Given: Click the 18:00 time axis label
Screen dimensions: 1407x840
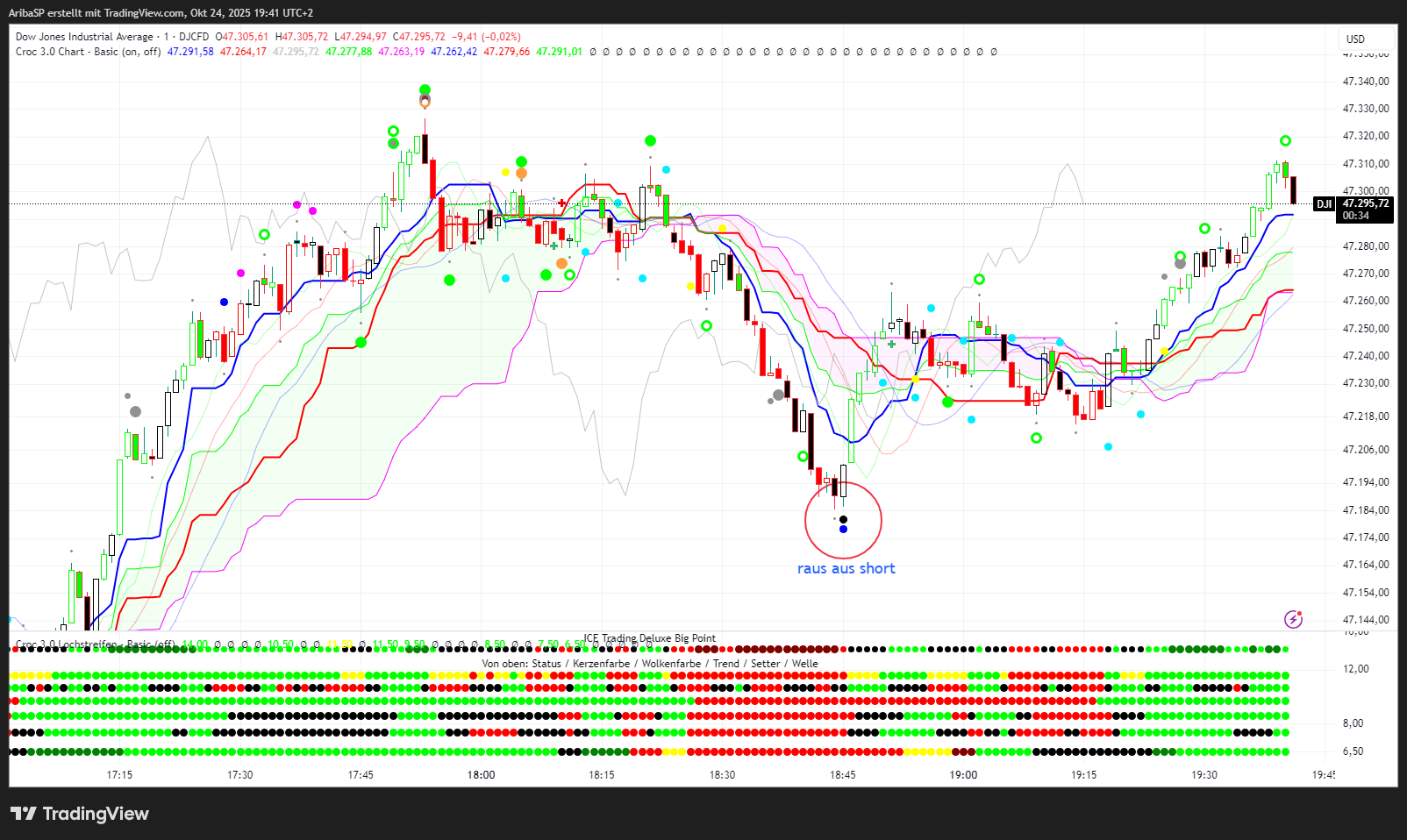Looking at the screenshot, I should click(x=481, y=774).
